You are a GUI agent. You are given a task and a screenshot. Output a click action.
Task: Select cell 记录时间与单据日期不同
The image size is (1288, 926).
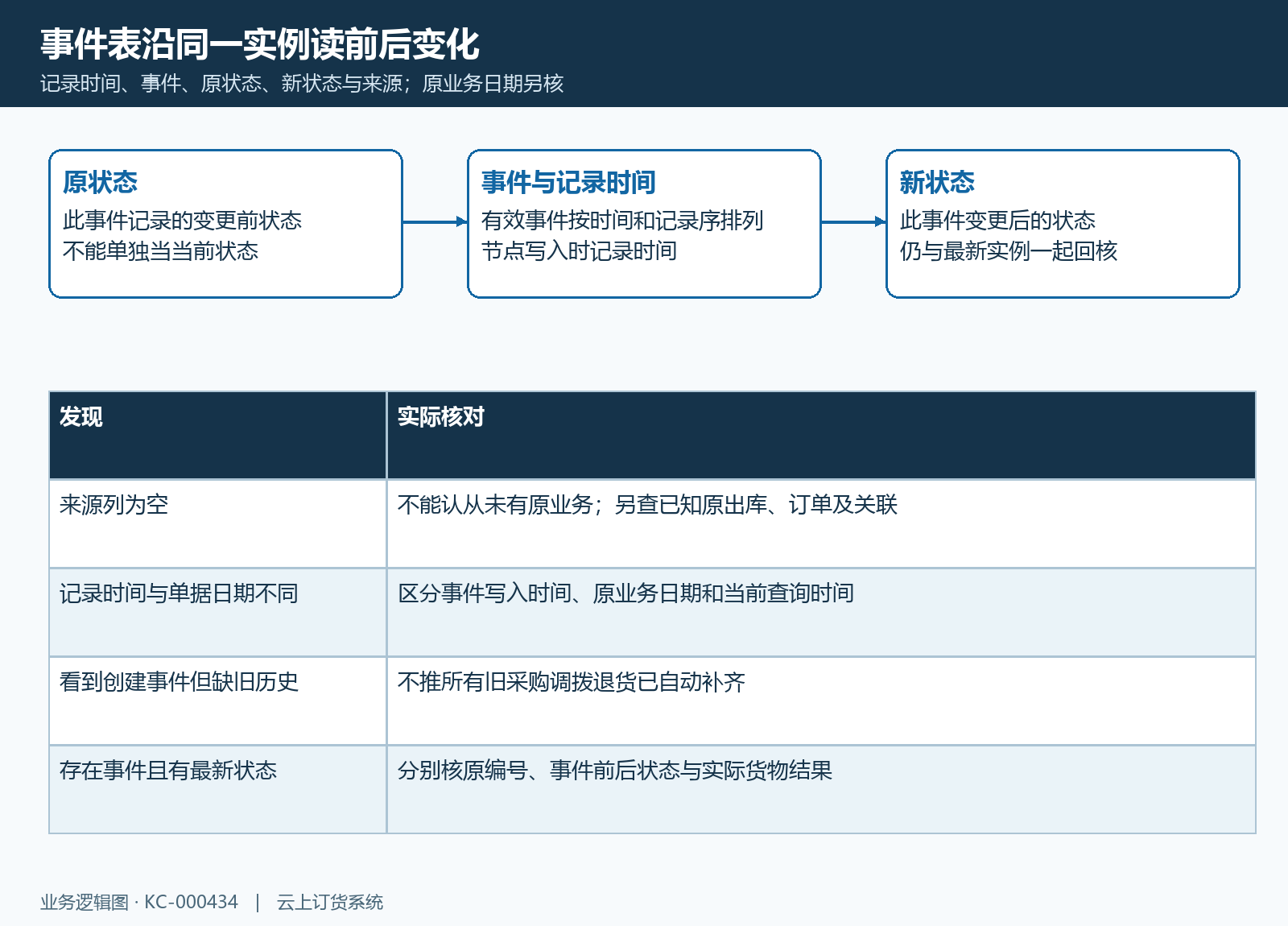218,613
